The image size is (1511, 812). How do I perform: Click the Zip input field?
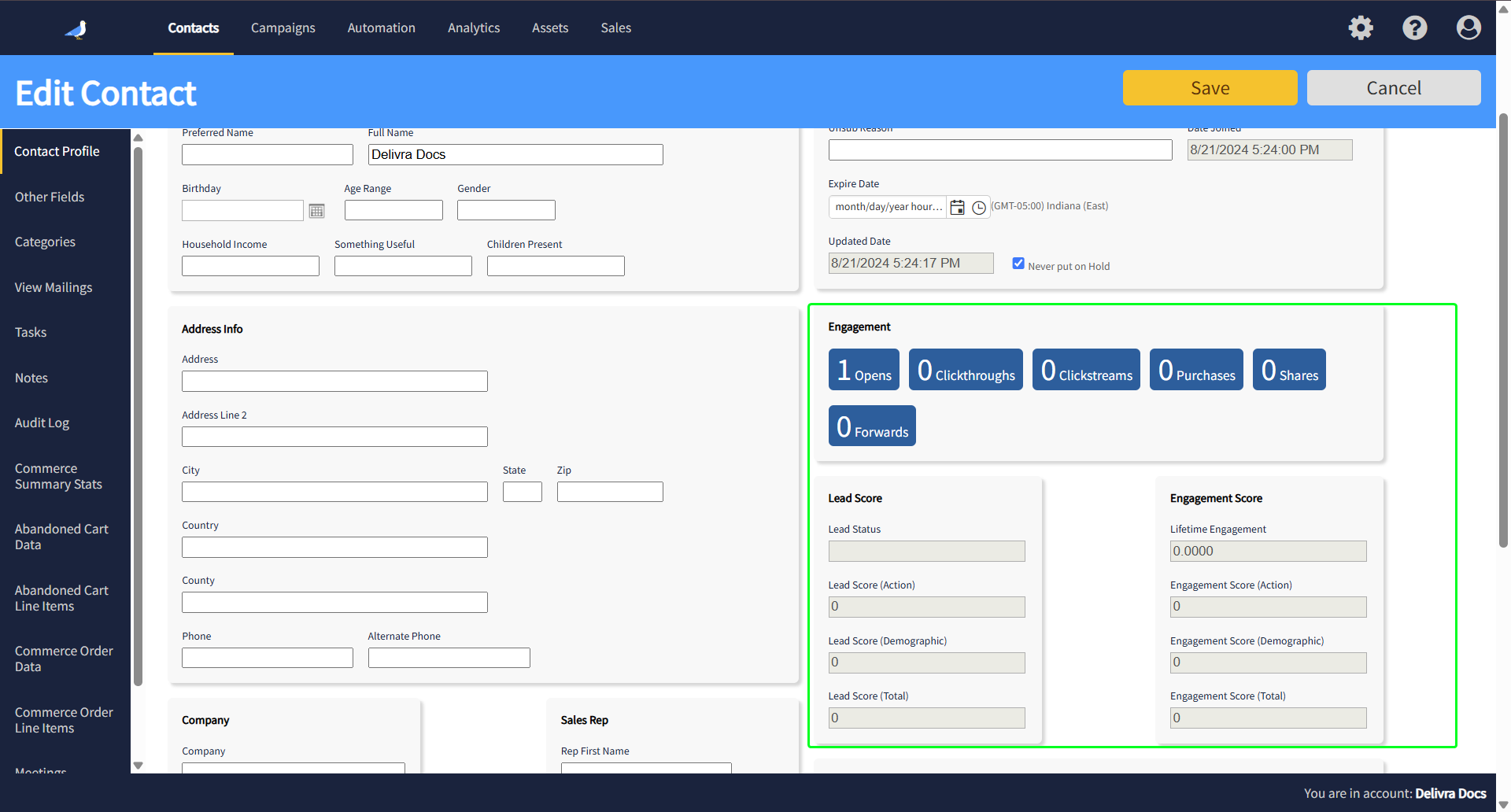[x=610, y=492]
